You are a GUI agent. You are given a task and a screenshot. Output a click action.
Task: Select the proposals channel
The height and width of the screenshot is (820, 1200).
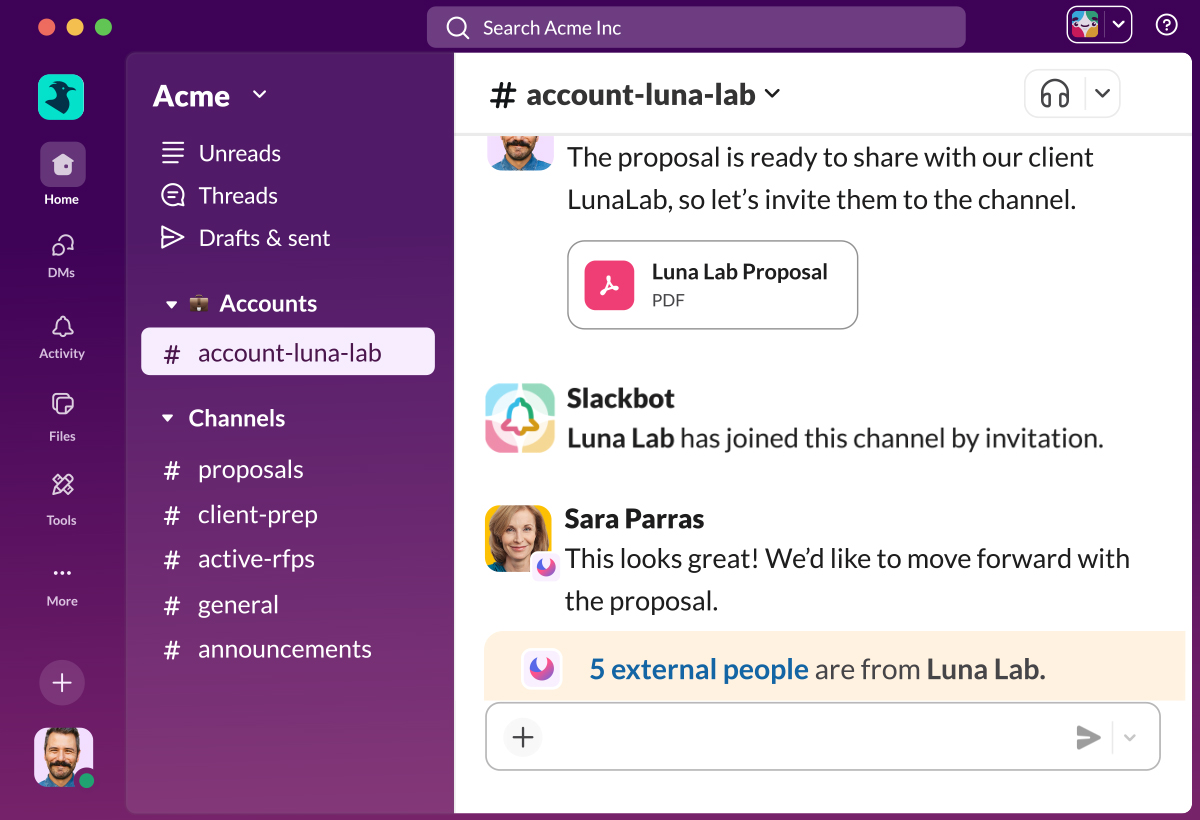pos(250,470)
